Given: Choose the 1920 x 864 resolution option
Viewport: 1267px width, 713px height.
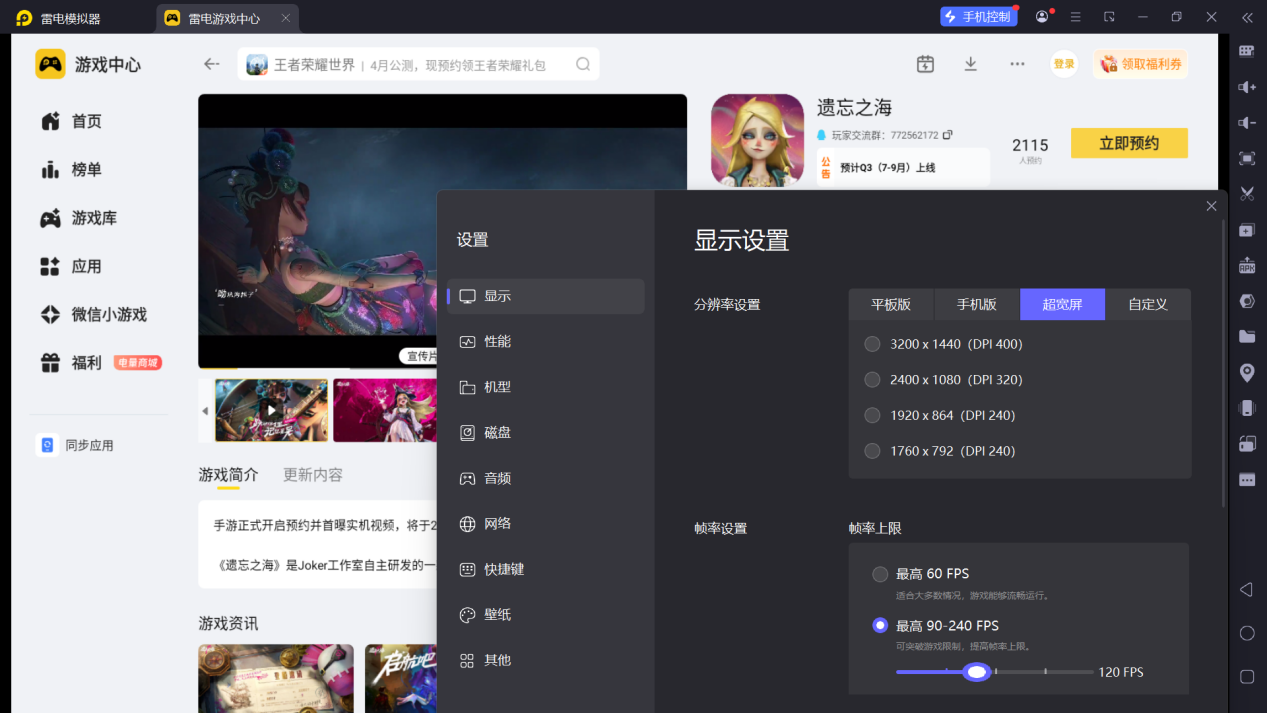Looking at the screenshot, I should pos(872,415).
